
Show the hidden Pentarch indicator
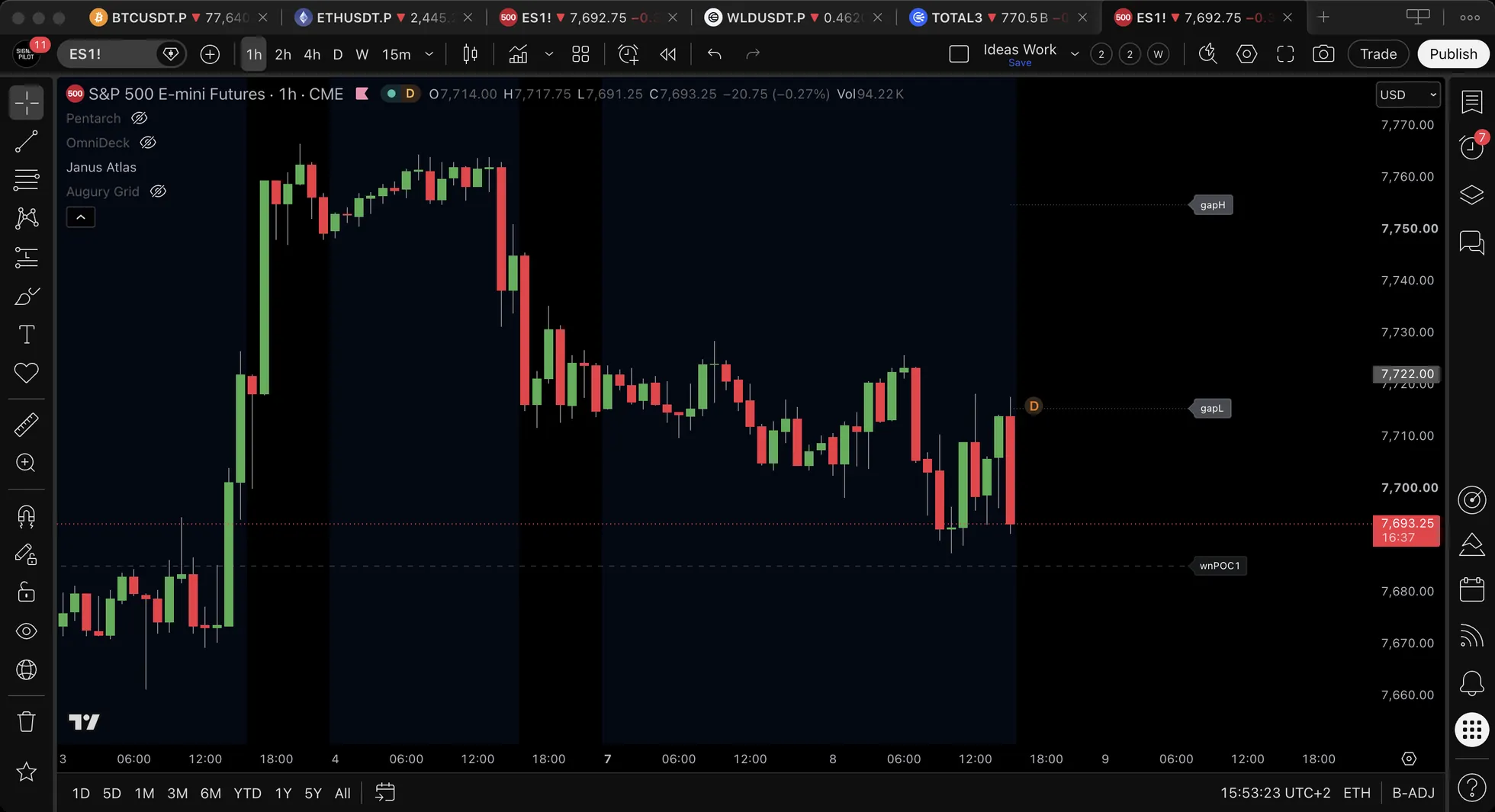(139, 118)
